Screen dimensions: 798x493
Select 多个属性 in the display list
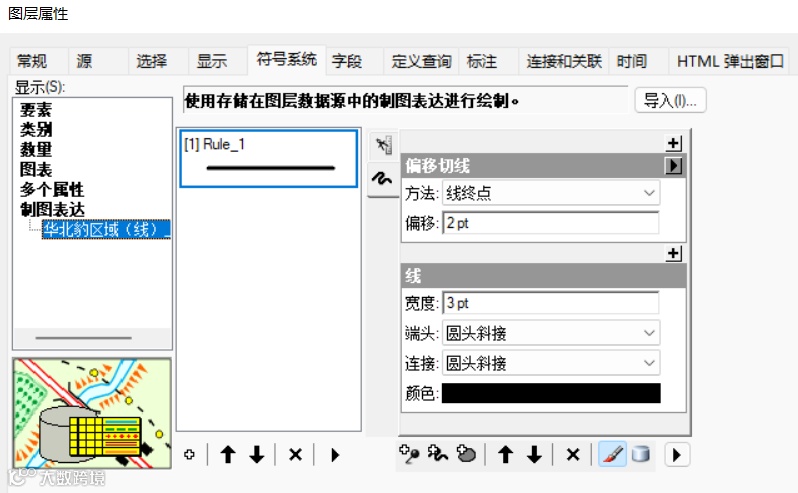[x=52, y=189]
